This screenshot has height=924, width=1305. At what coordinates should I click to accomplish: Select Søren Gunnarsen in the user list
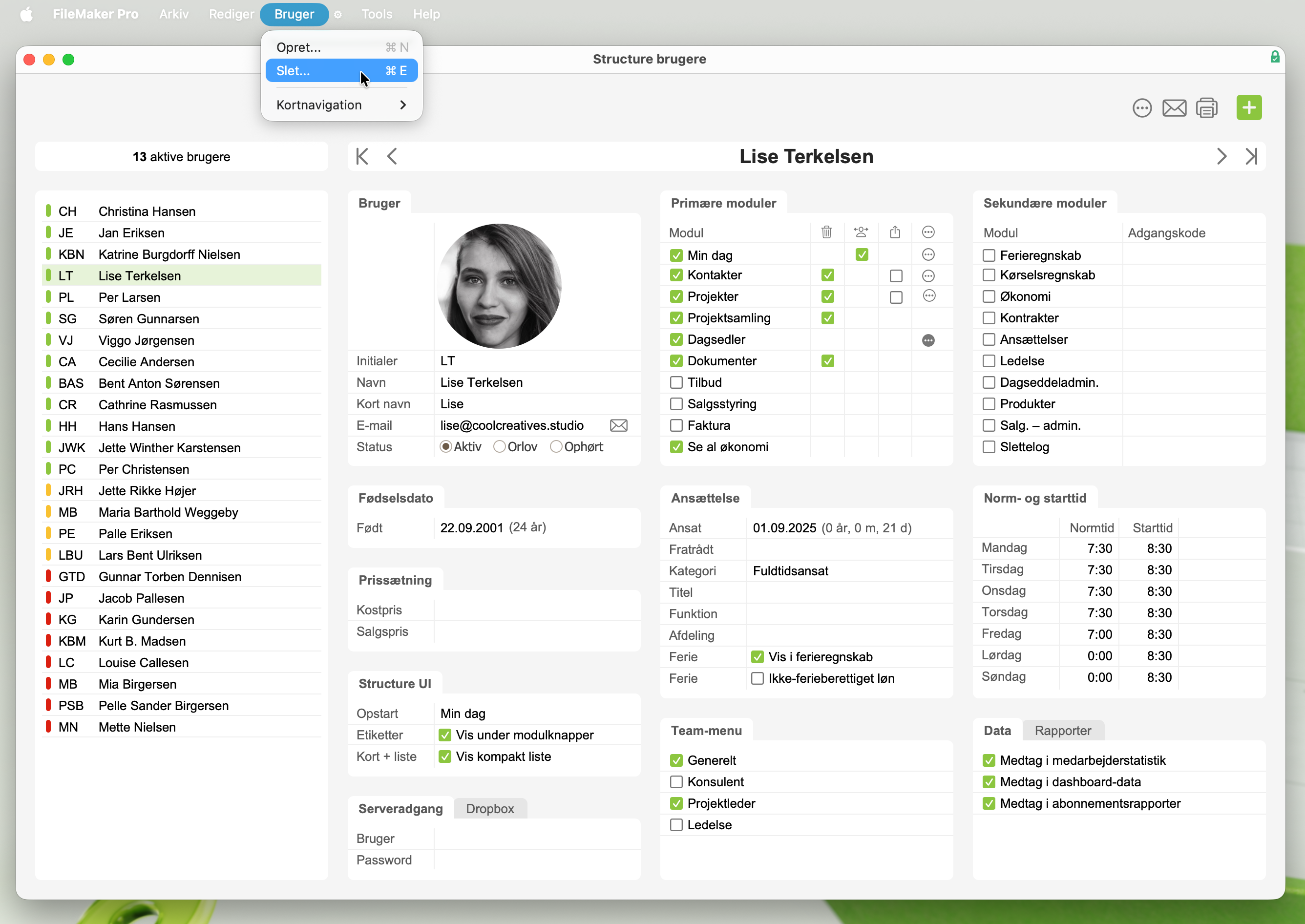148,318
